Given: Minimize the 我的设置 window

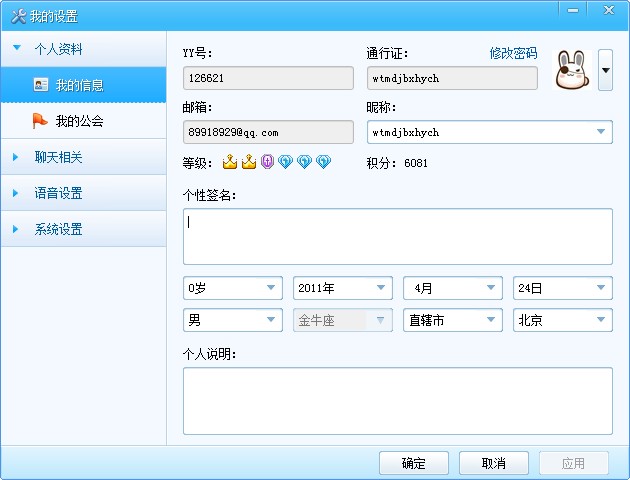Looking at the screenshot, I should click(573, 10).
